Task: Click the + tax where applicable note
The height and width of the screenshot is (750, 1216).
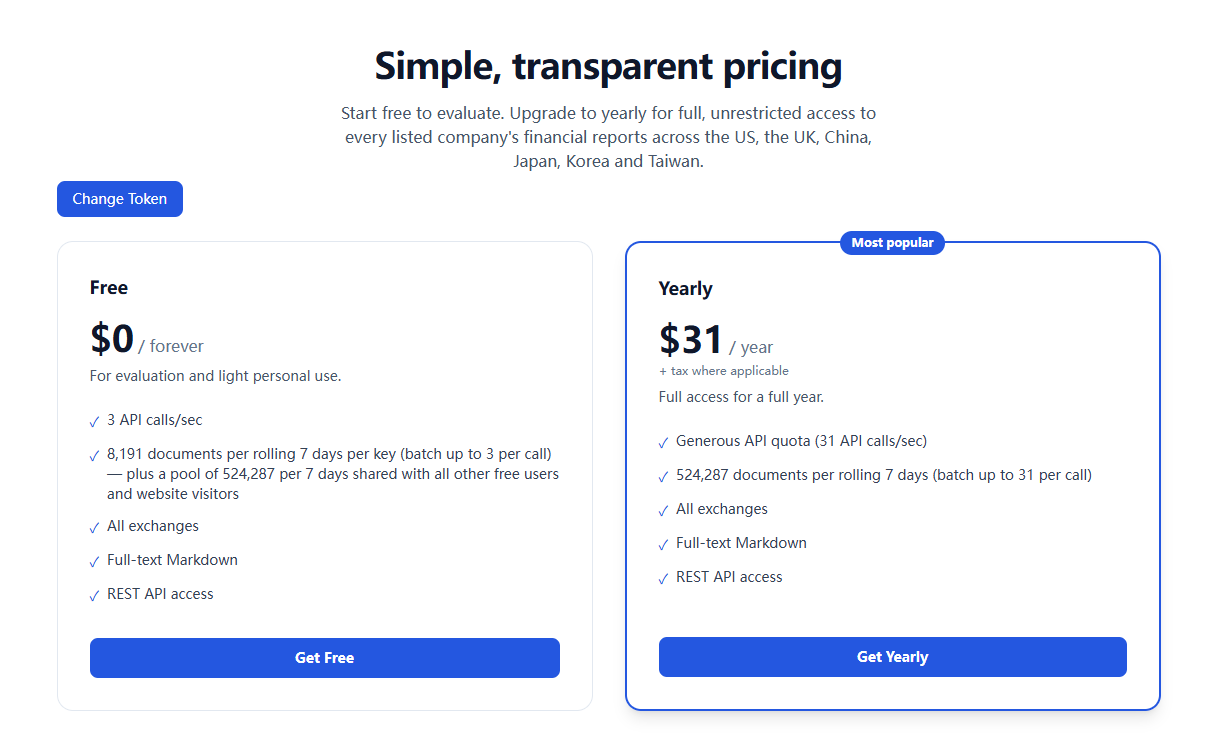Action: pos(724,371)
